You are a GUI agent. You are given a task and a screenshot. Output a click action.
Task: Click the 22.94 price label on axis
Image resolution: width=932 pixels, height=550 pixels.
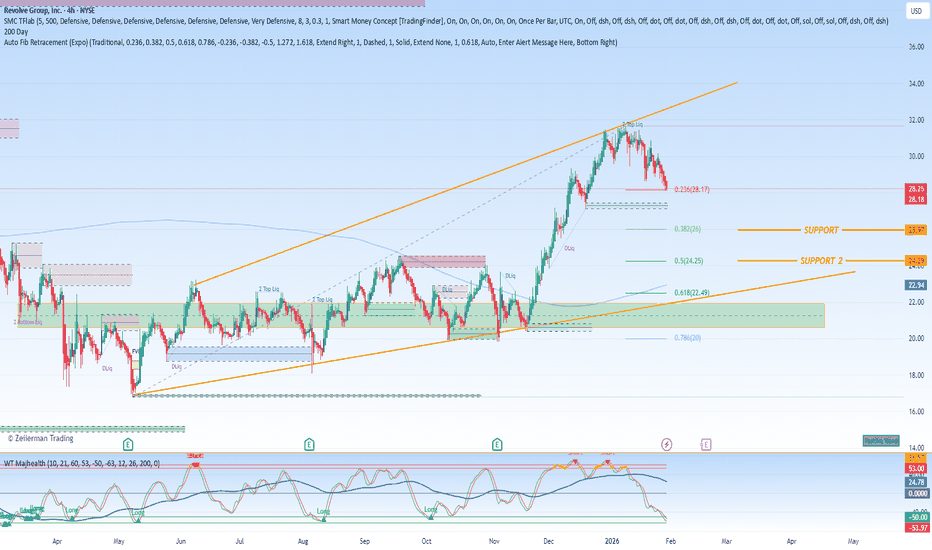click(x=914, y=286)
